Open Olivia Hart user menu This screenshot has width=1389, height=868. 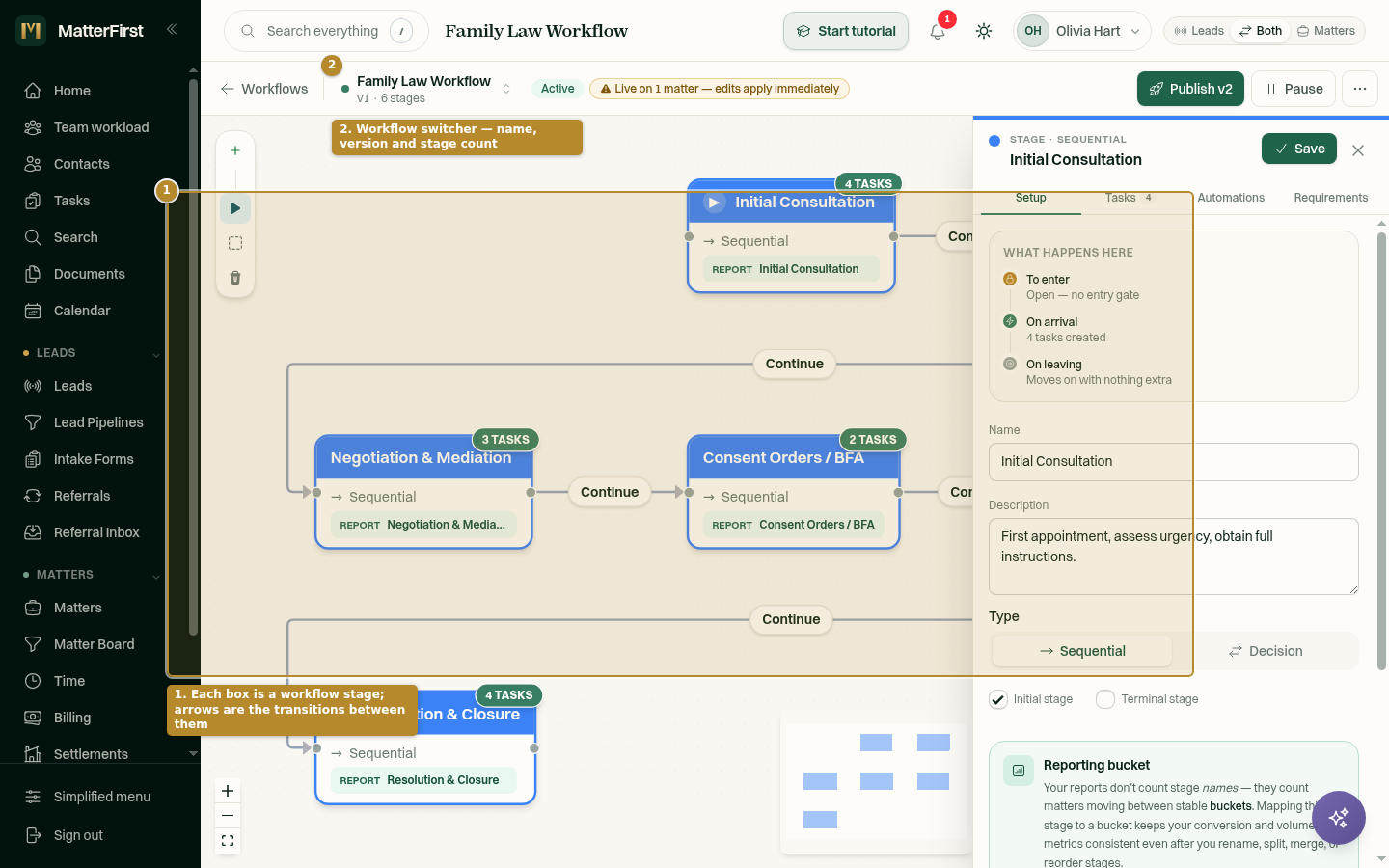point(1082,31)
